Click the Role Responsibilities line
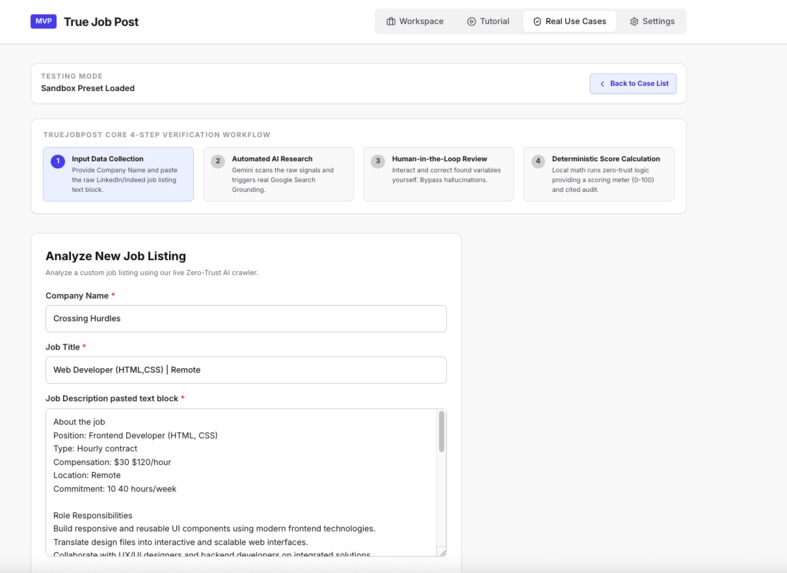 (93, 515)
